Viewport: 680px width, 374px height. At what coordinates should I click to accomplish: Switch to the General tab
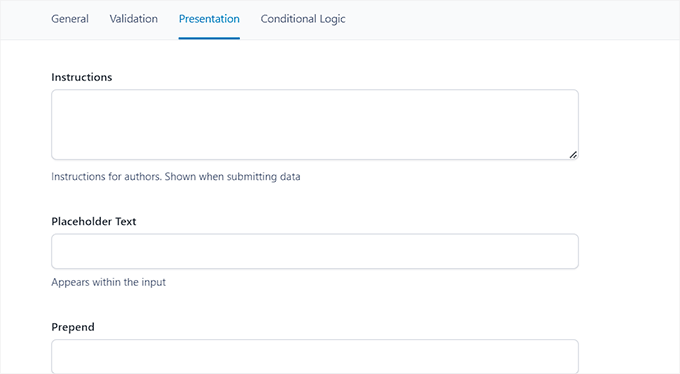(x=70, y=19)
